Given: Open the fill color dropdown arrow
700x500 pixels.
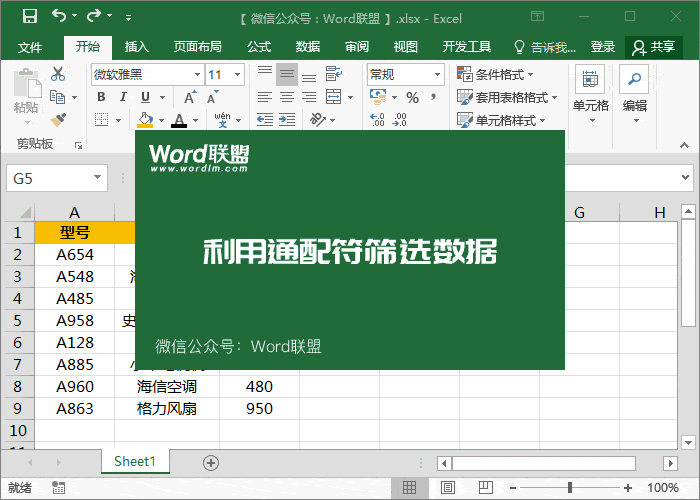Looking at the screenshot, I should pos(162,120).
